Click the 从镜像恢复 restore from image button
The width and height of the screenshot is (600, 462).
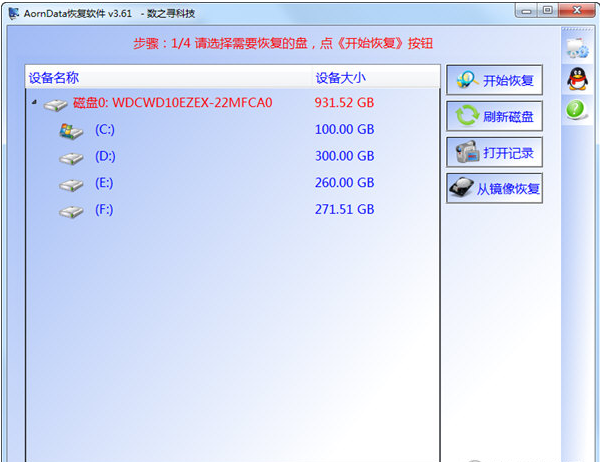[494, 188]
